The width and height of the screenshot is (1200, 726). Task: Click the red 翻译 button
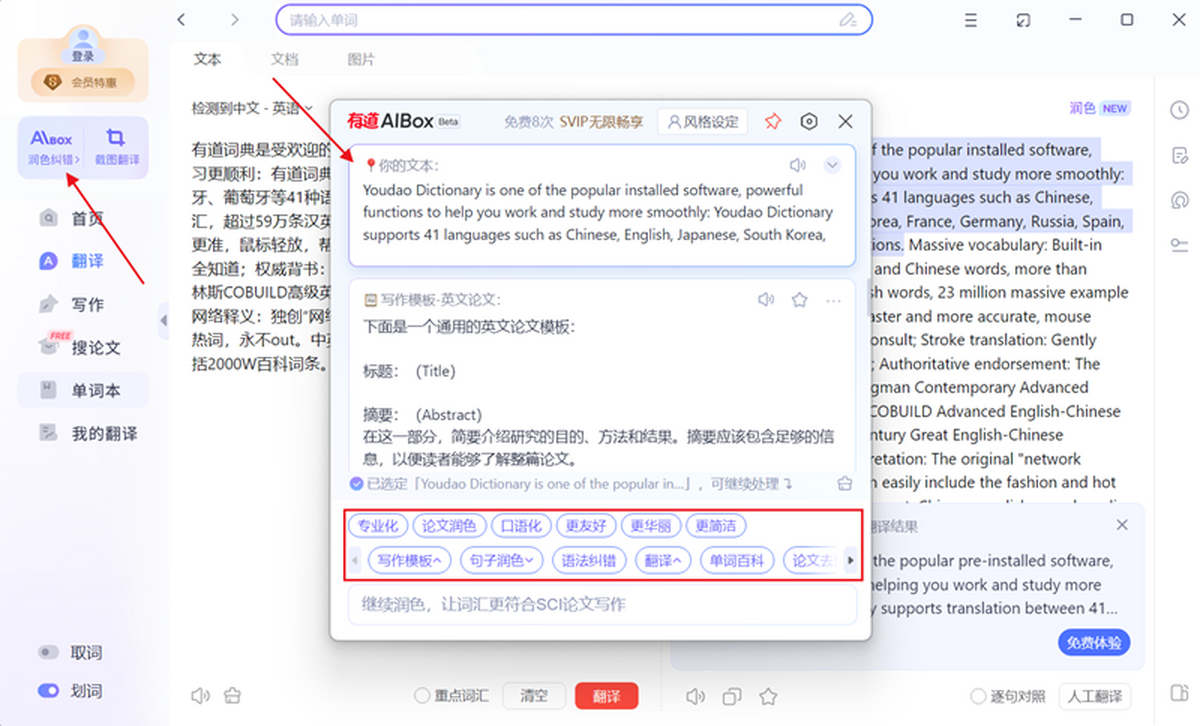(x=606, y=696)
